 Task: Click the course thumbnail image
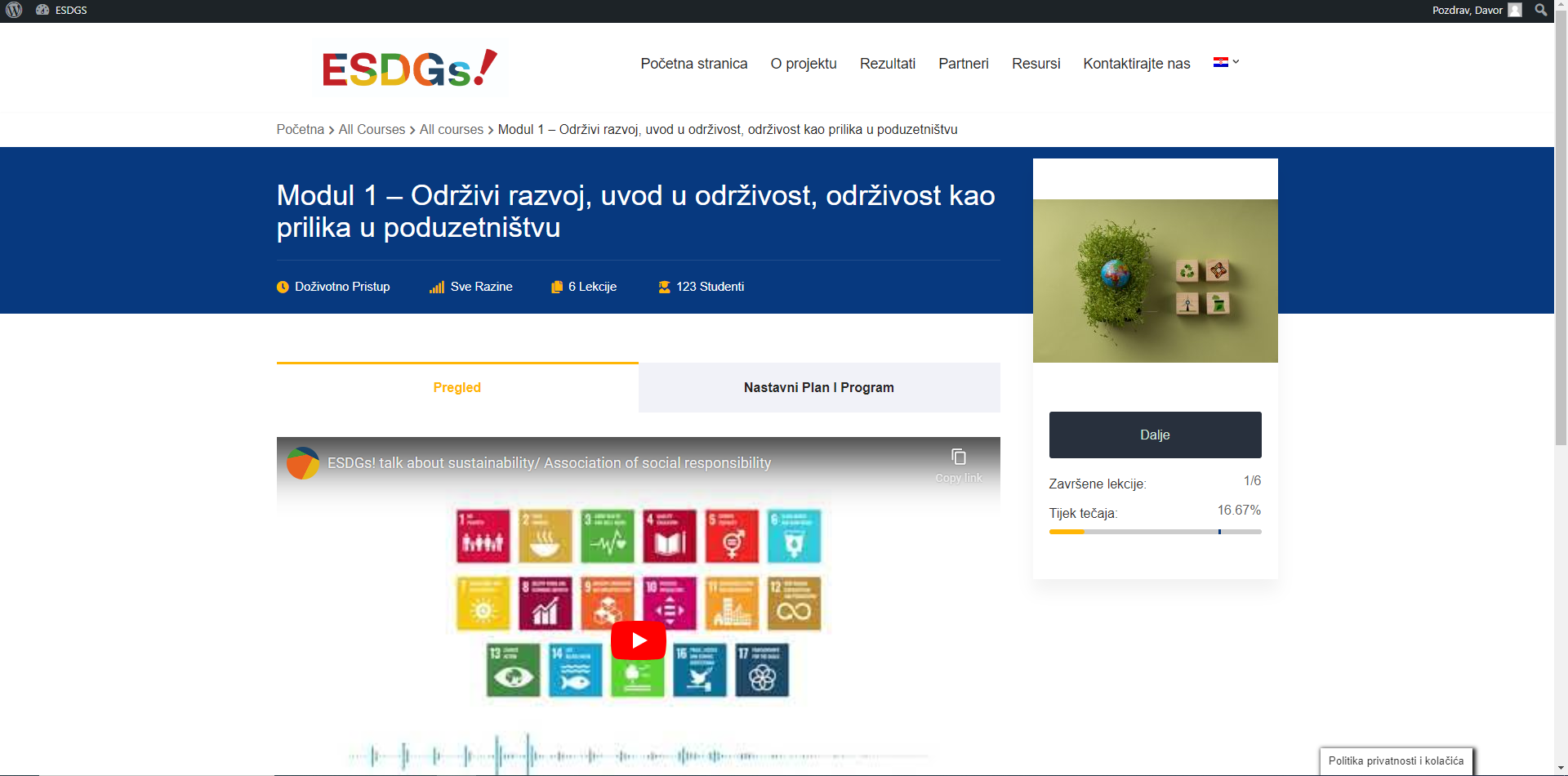point(1155,280)
